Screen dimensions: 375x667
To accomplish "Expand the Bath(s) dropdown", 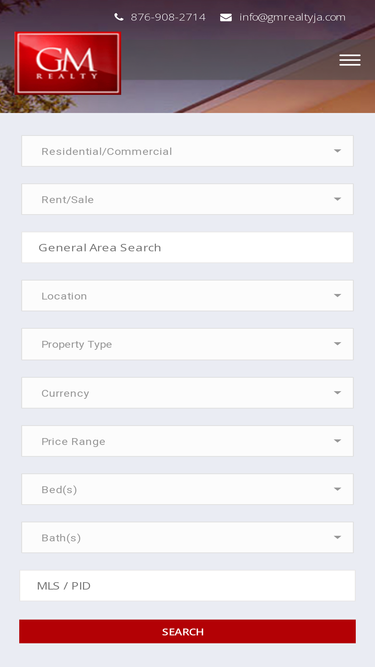I will 188,537.
